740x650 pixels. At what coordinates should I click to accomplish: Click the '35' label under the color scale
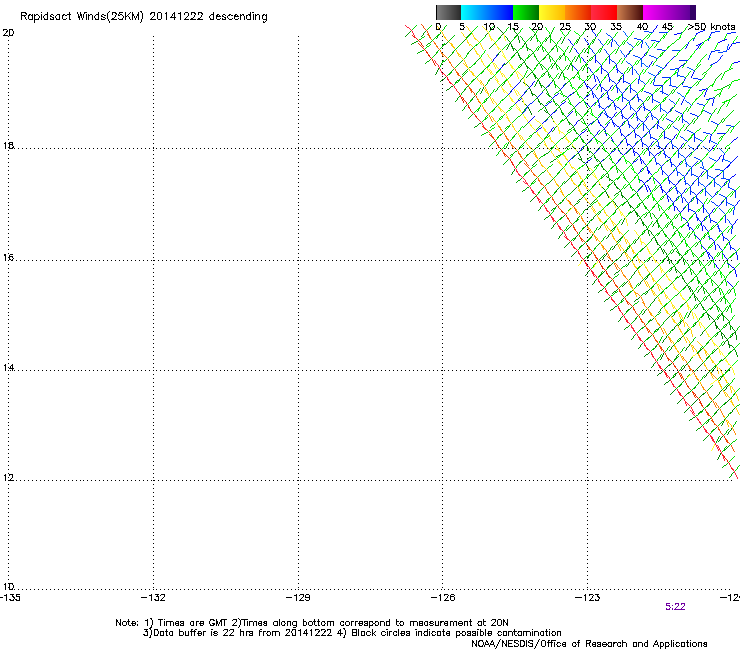[616, 27]
